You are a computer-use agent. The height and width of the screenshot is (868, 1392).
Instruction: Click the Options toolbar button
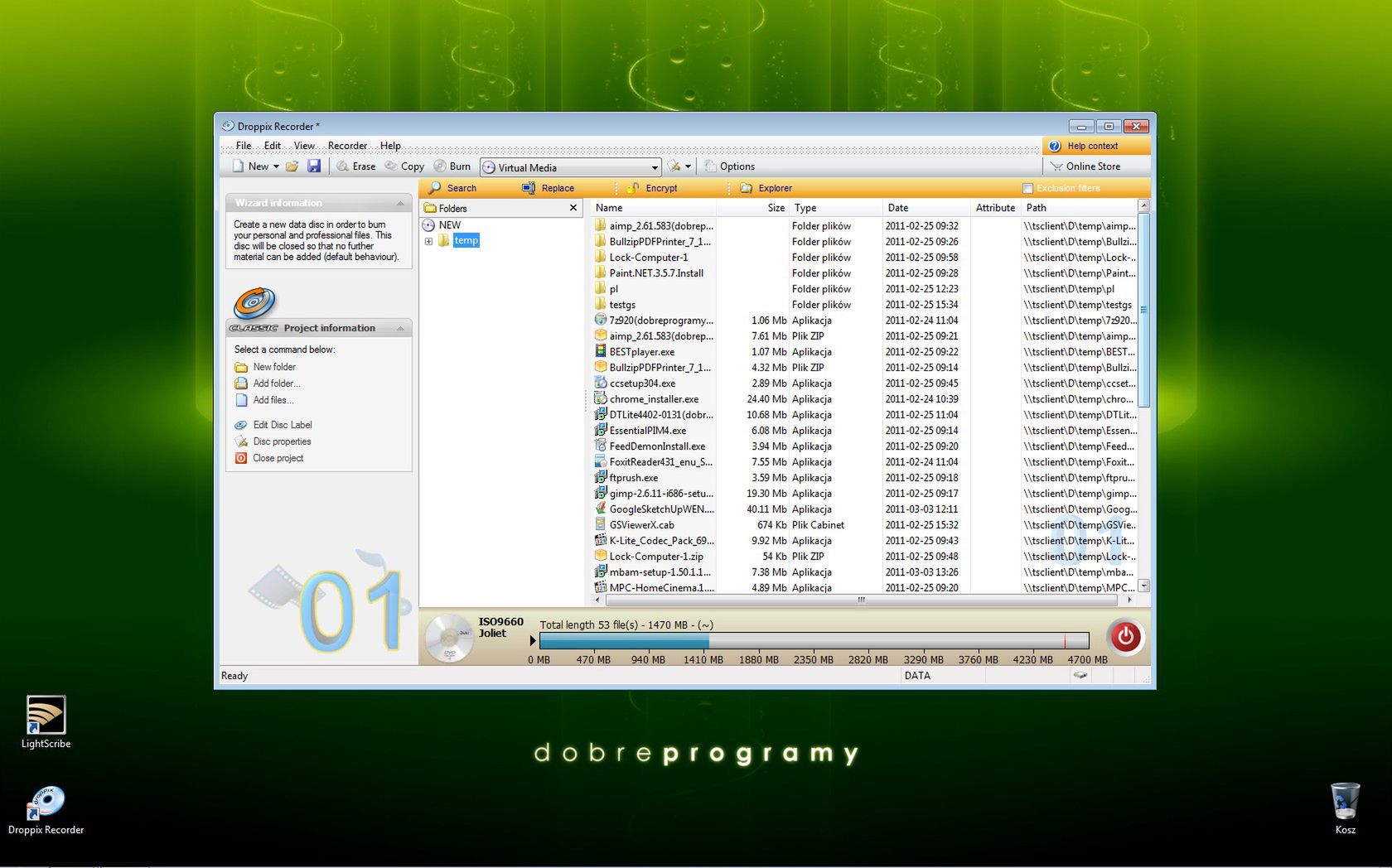[729, 166]
